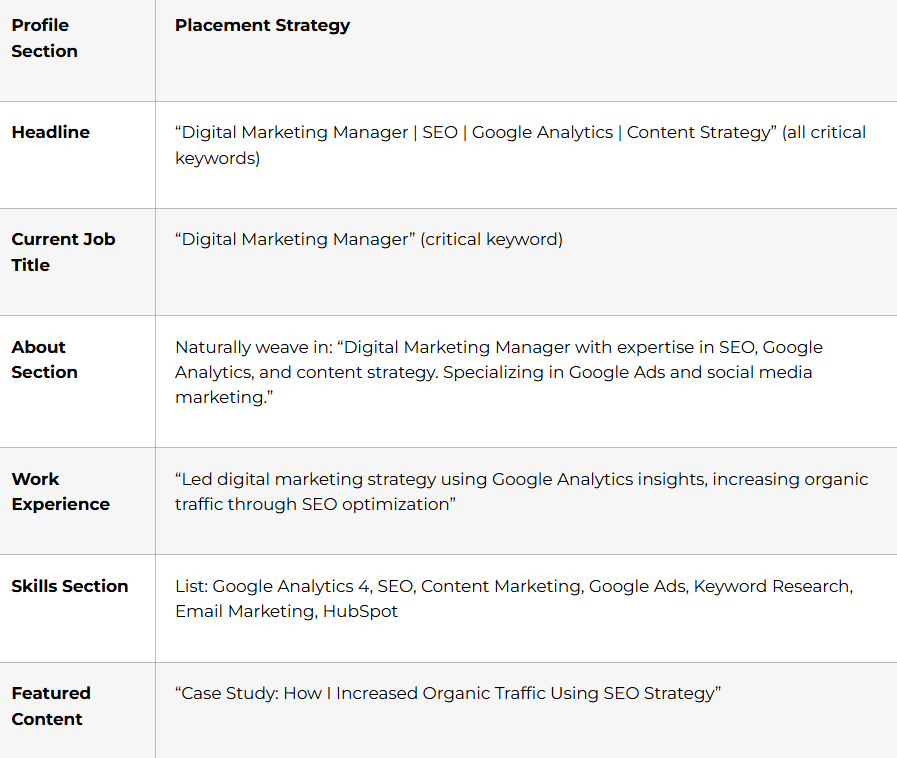This screenshot has height=758, width=897.
Task: Click "Keyword Research" in the skills list
Action: pyautogui.click(x=770, y=586)
